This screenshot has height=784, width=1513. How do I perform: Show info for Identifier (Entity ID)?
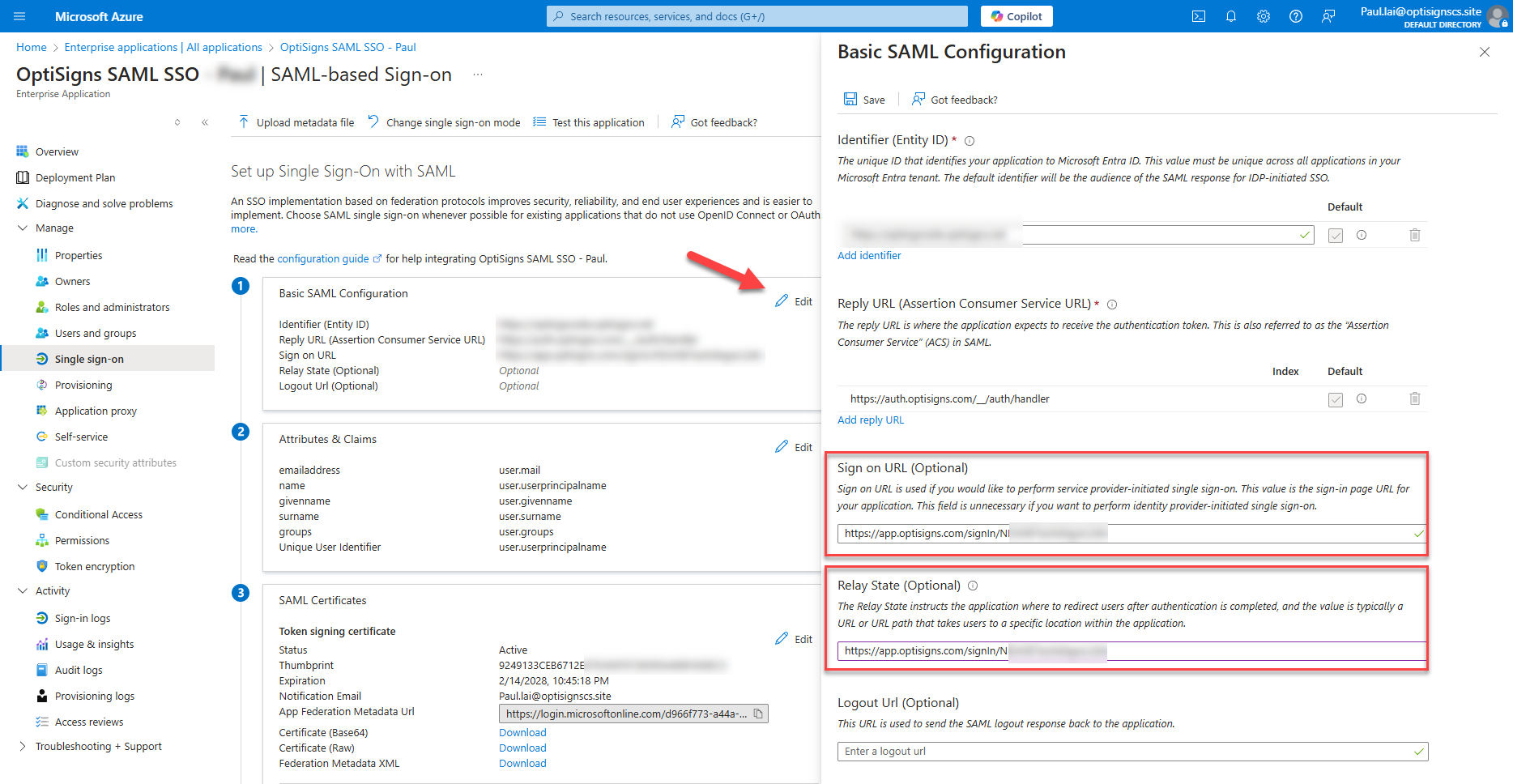[970, 141]
